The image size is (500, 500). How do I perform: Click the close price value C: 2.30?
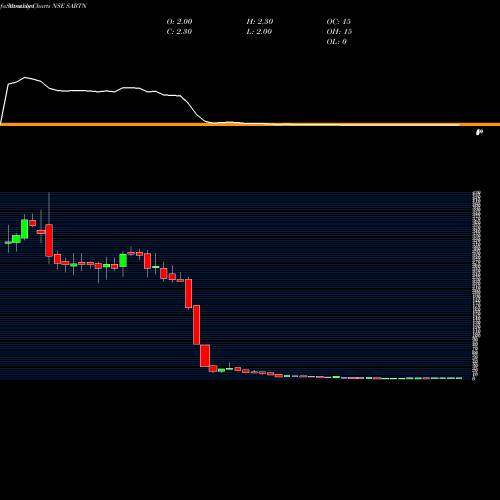click(179, 31)
